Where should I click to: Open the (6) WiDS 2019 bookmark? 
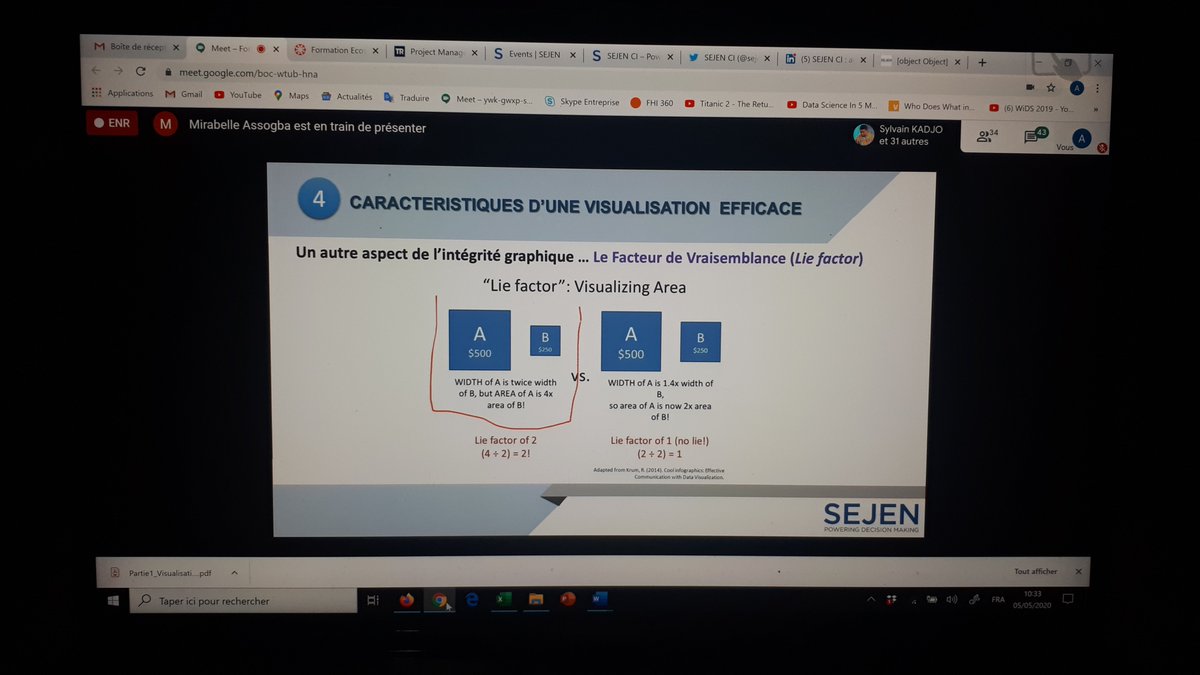(1031, 108)
